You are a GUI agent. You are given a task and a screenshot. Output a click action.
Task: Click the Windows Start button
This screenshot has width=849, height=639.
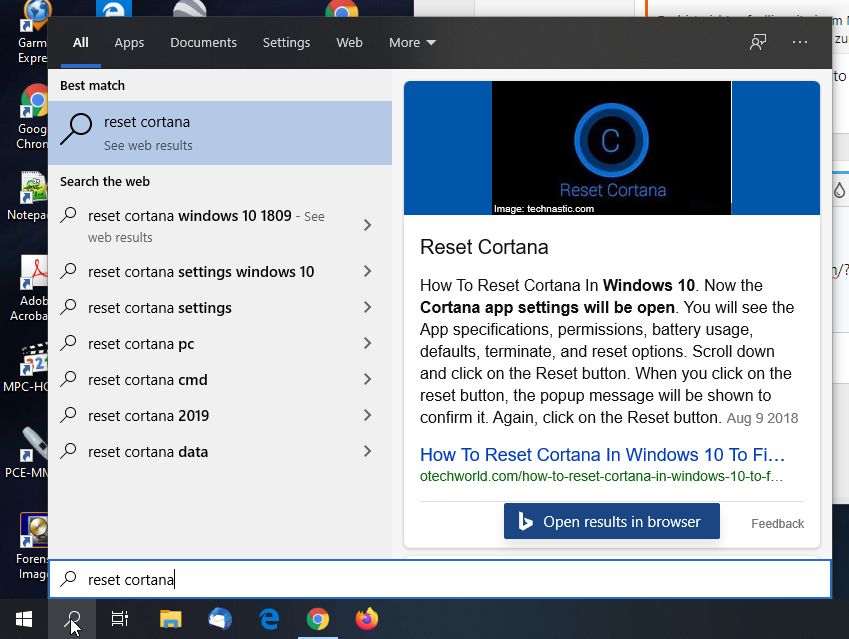pos(24,619)
